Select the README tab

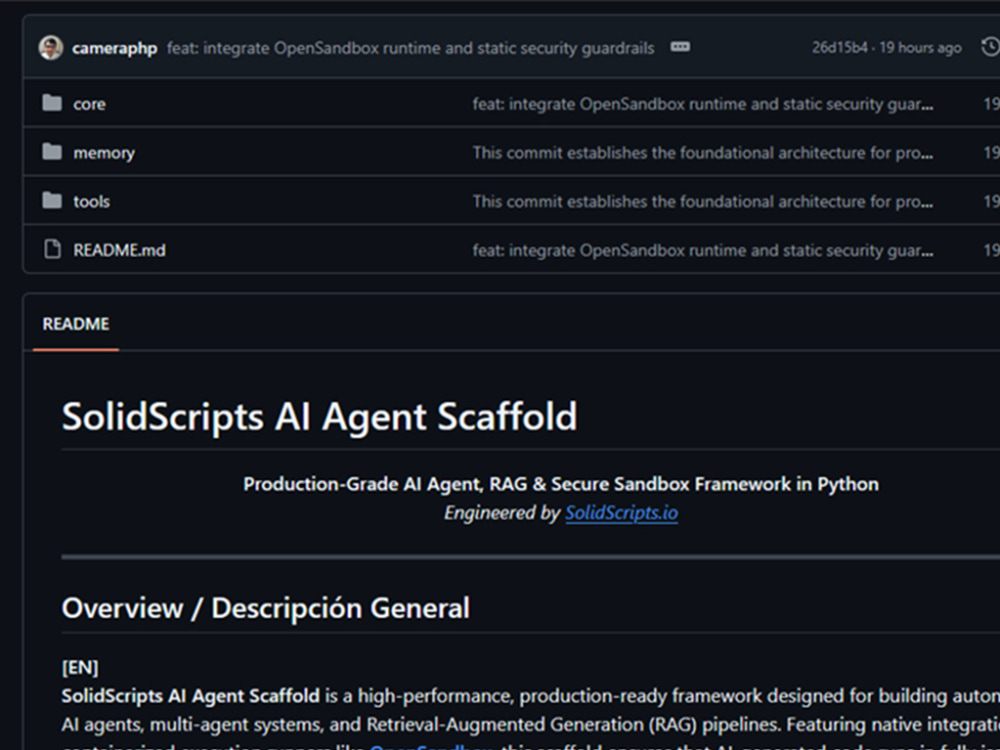[x=76, y=324]
